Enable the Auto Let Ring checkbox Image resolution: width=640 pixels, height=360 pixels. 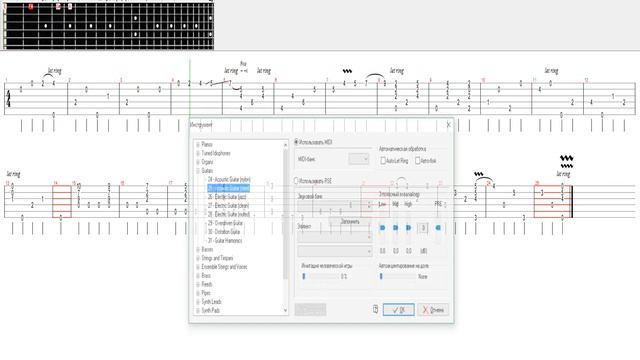point(383,161)
